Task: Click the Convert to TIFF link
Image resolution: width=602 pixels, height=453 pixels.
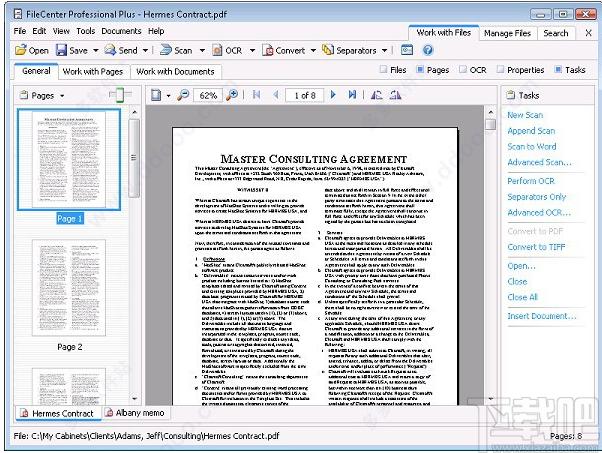Action: tap(536, 247)
